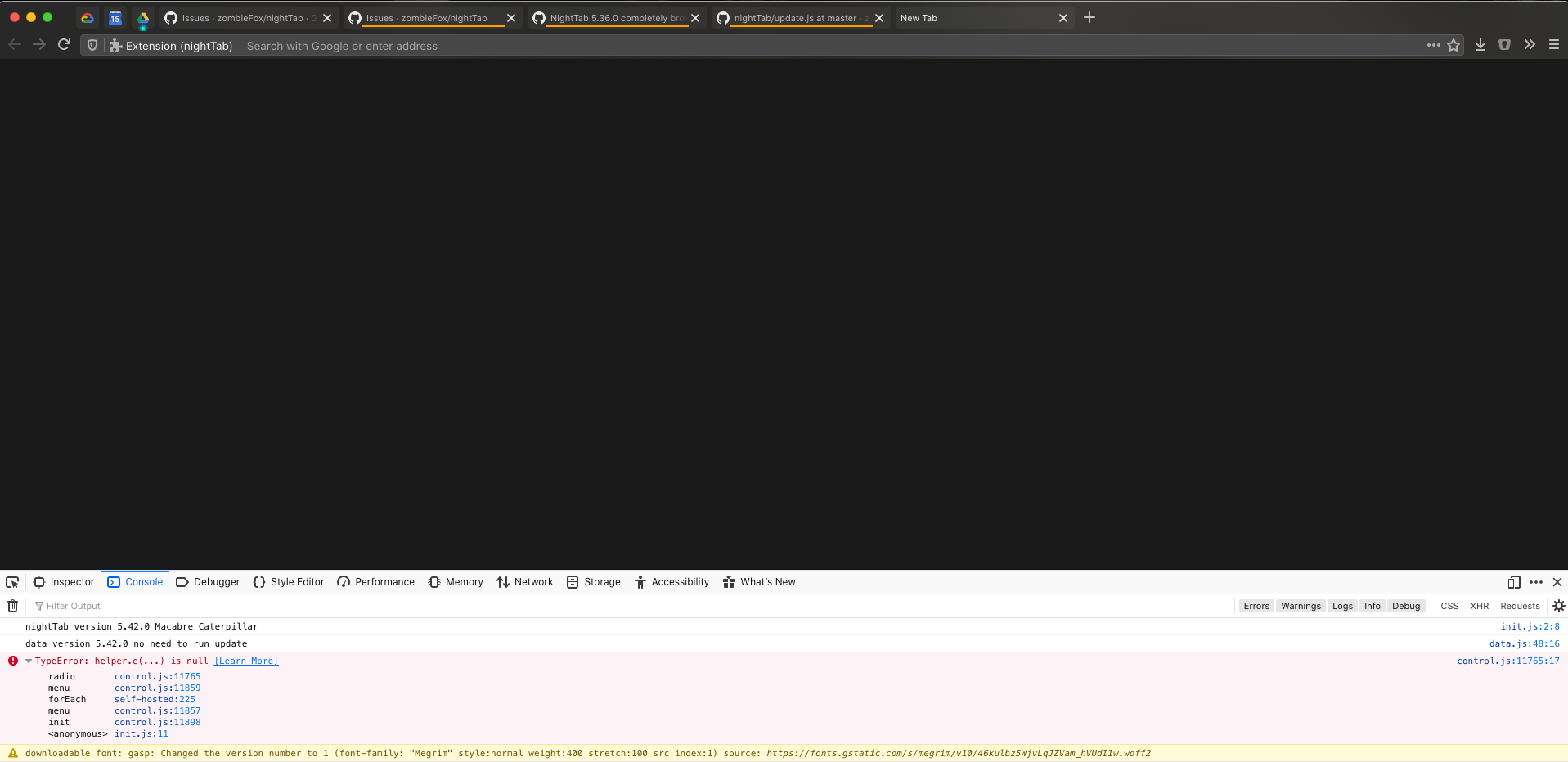Open the Storage panel
Screen dimensions: 1568x762
tap(594, 582)
